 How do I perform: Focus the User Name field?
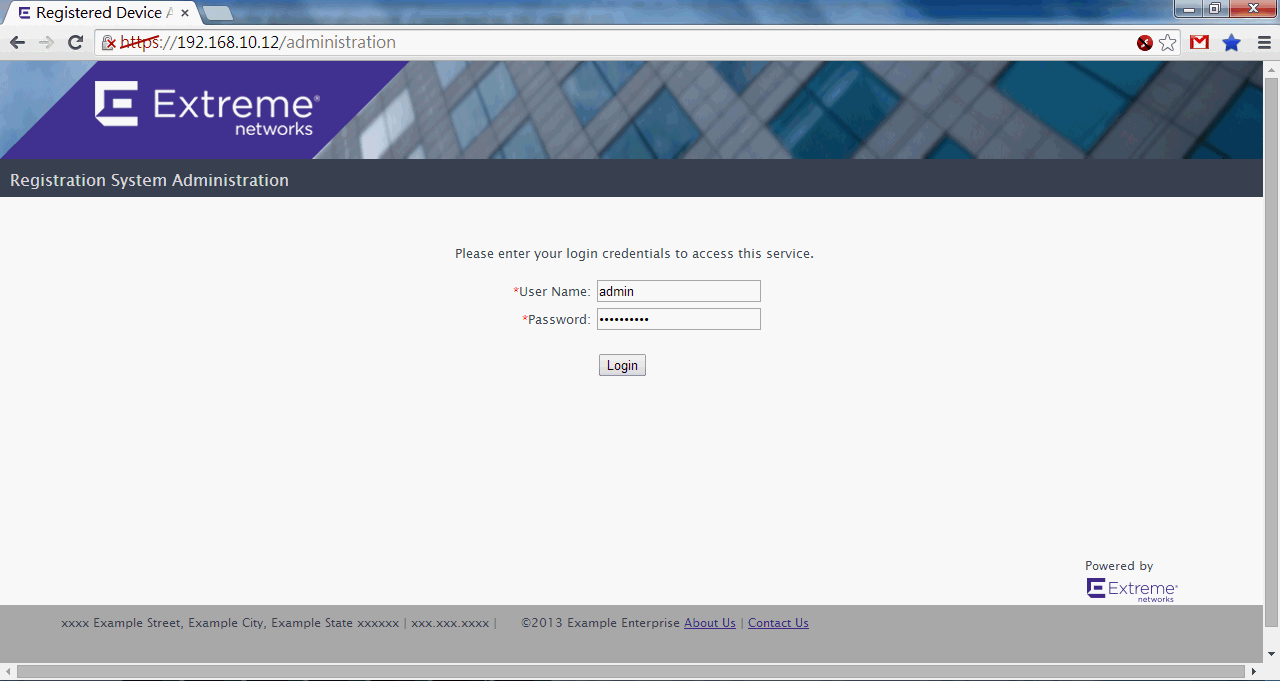679,291
